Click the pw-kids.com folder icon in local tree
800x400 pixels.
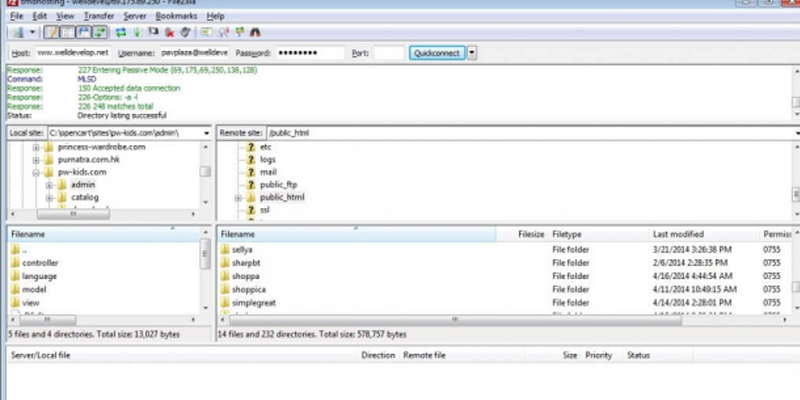48,172
